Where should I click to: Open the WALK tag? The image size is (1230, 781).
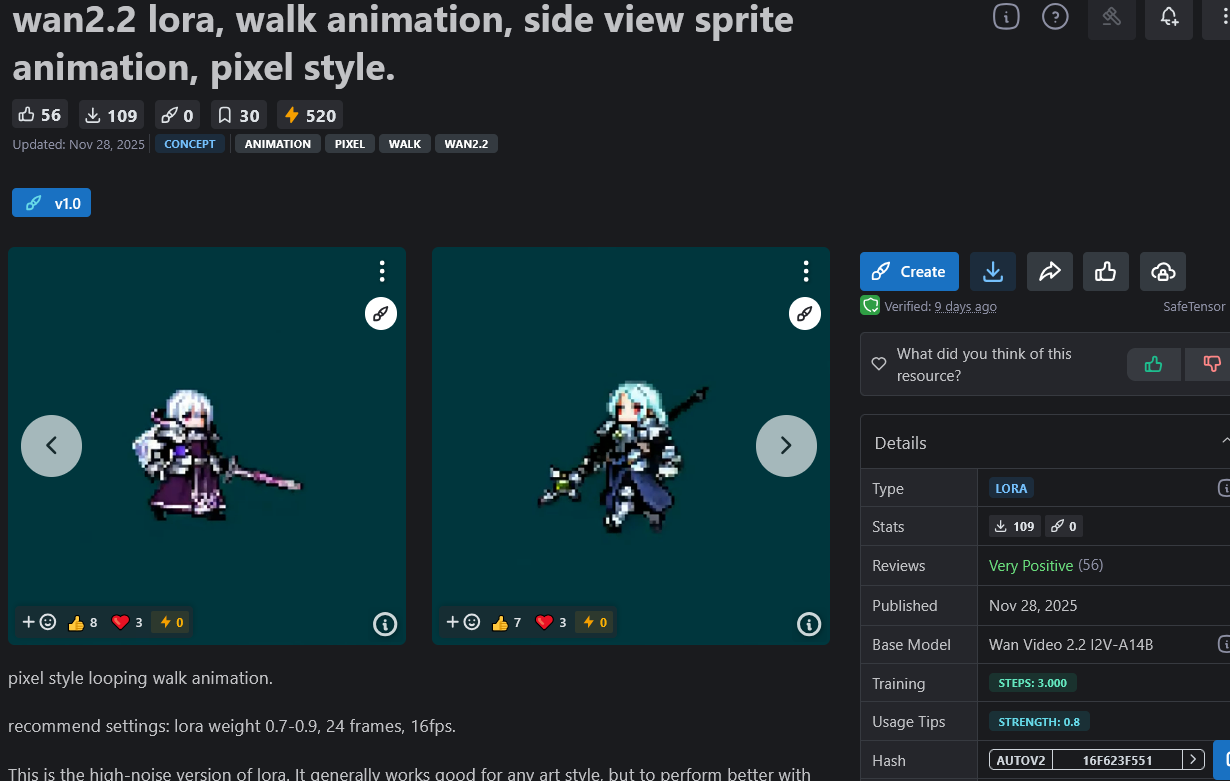[x=405, y=144]
